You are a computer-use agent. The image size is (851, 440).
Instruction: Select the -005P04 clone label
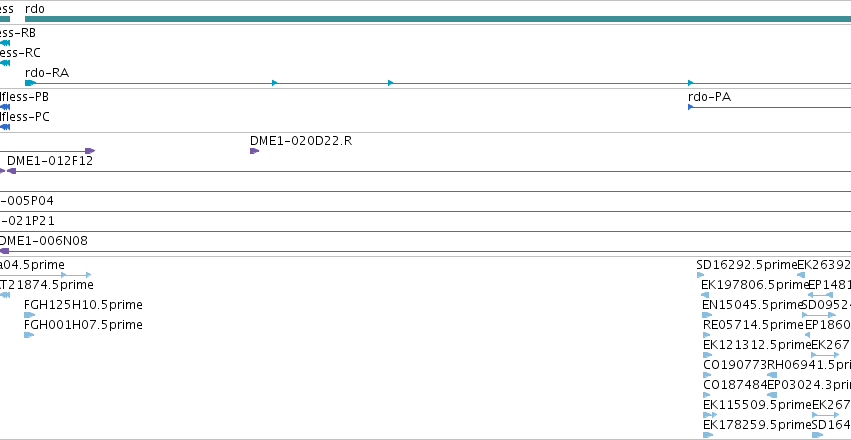pos(27,201)
